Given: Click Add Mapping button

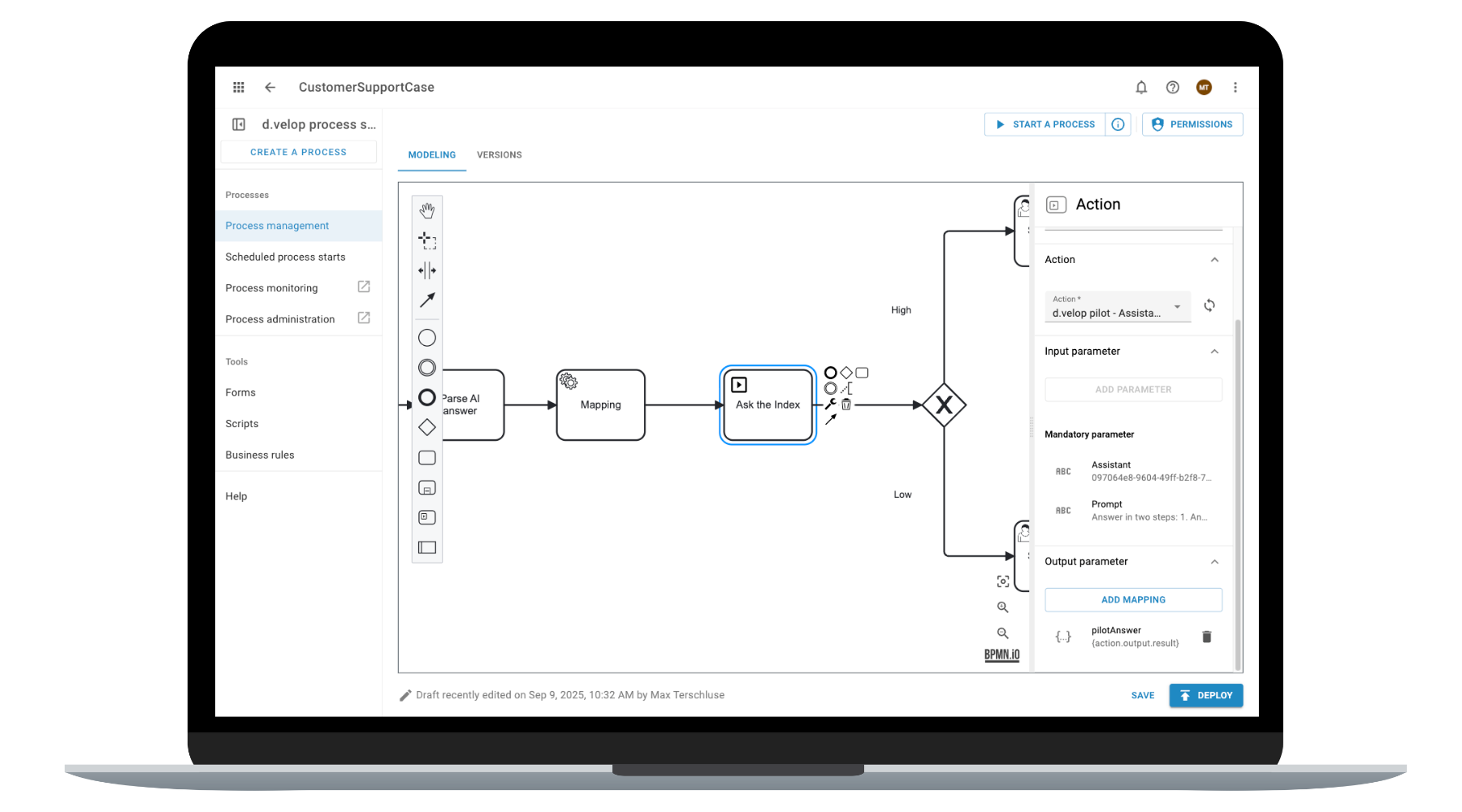Looking at the screenshot, I should tap(1133, 600).
